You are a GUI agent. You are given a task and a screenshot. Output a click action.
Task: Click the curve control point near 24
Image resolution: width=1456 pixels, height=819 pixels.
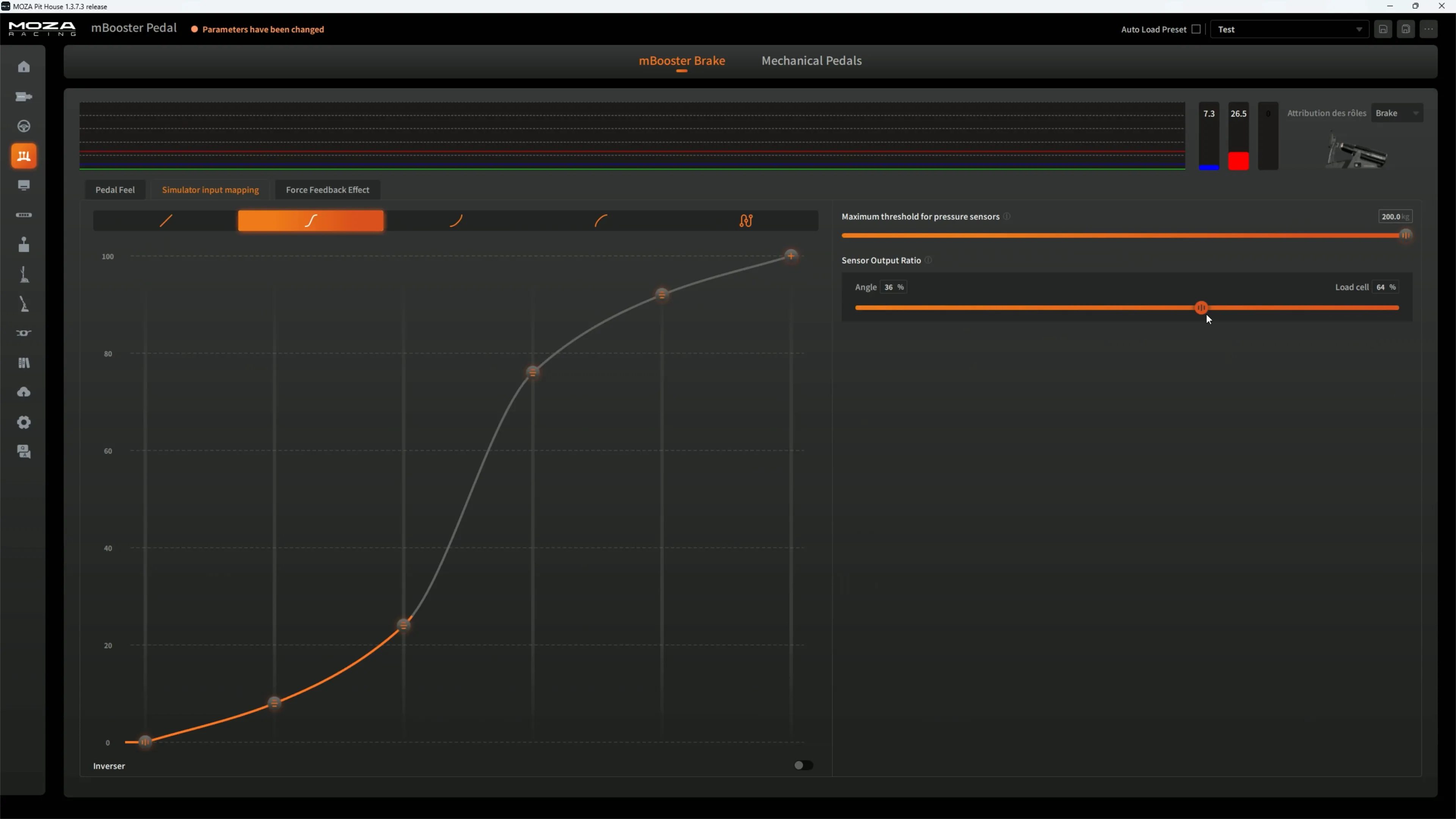403,625
